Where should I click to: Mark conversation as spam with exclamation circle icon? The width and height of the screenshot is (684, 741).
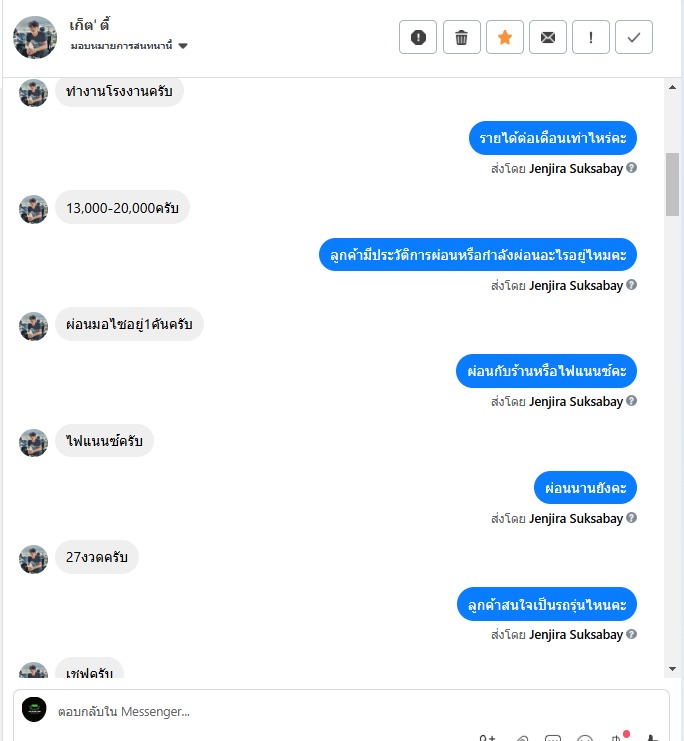point(418,37)
